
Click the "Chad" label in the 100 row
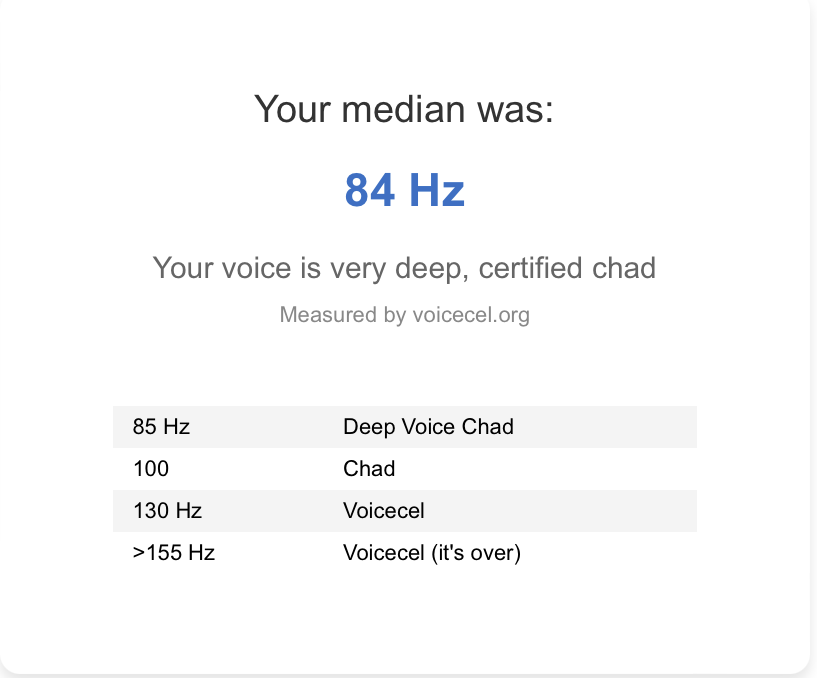(x=369, y=469)
